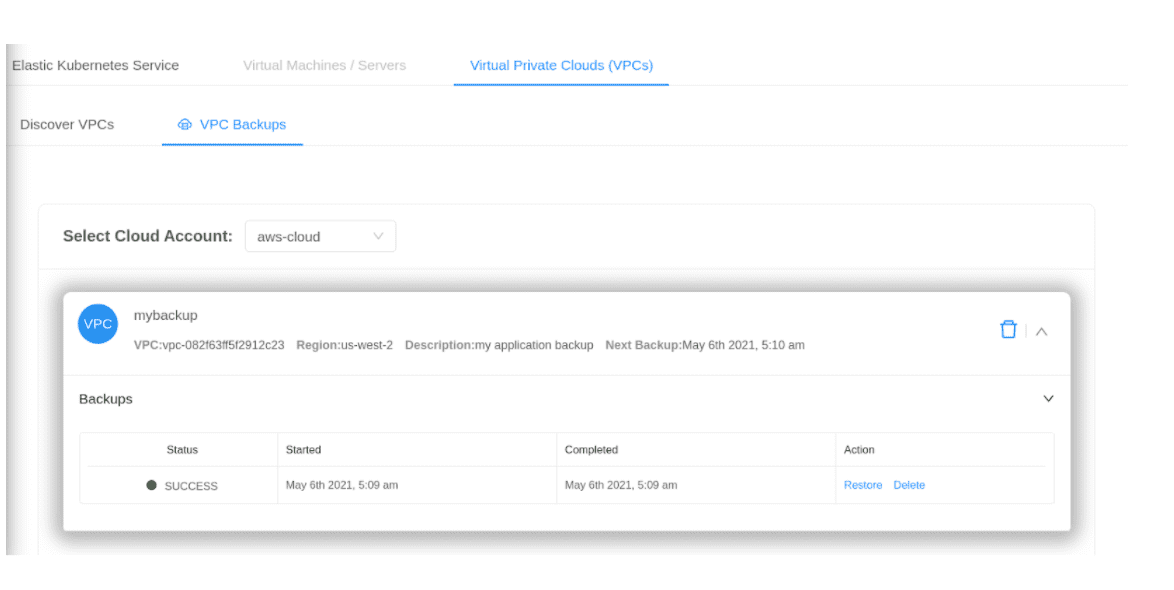This screenshot has height=590, width=1174.
Task: Switch to Virtual Machines / Servers tab
Action: (x=324, y=65)
